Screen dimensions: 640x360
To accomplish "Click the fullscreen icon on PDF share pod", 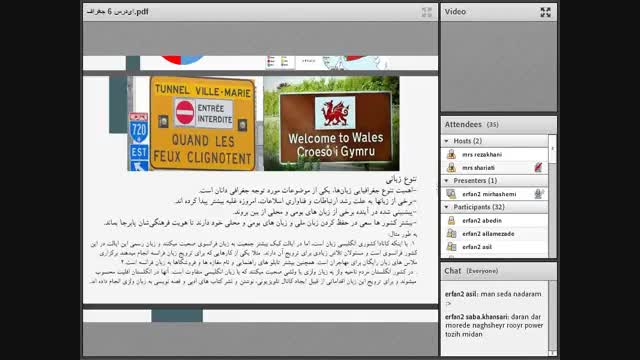I will click(x=427, y=12).
